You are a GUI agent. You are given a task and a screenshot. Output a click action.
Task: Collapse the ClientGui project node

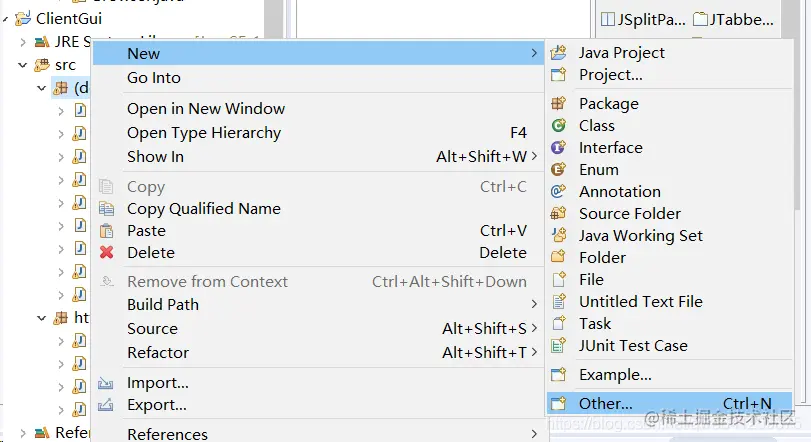click(5, 19)
